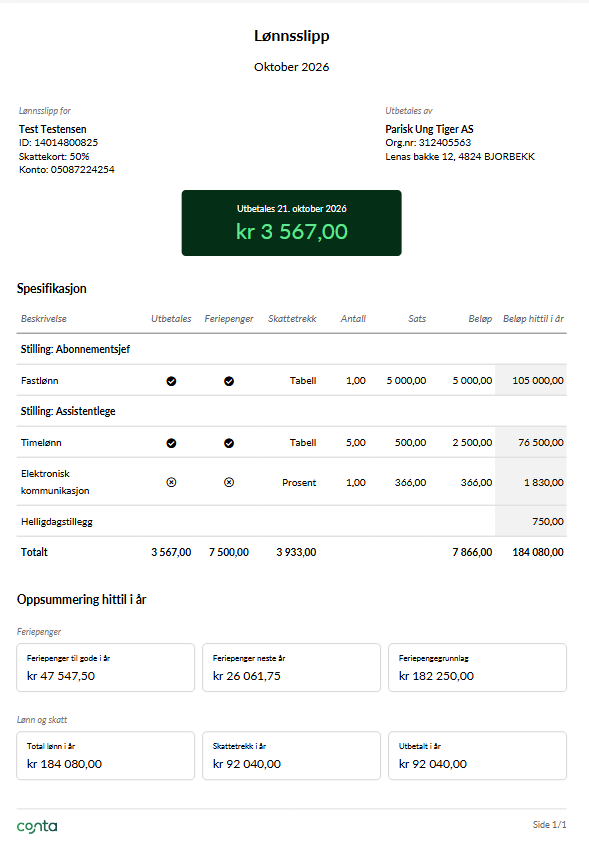
Task: Click the Totalt Feriepenger value 7 500,00
Action: (x=229, y=552)
